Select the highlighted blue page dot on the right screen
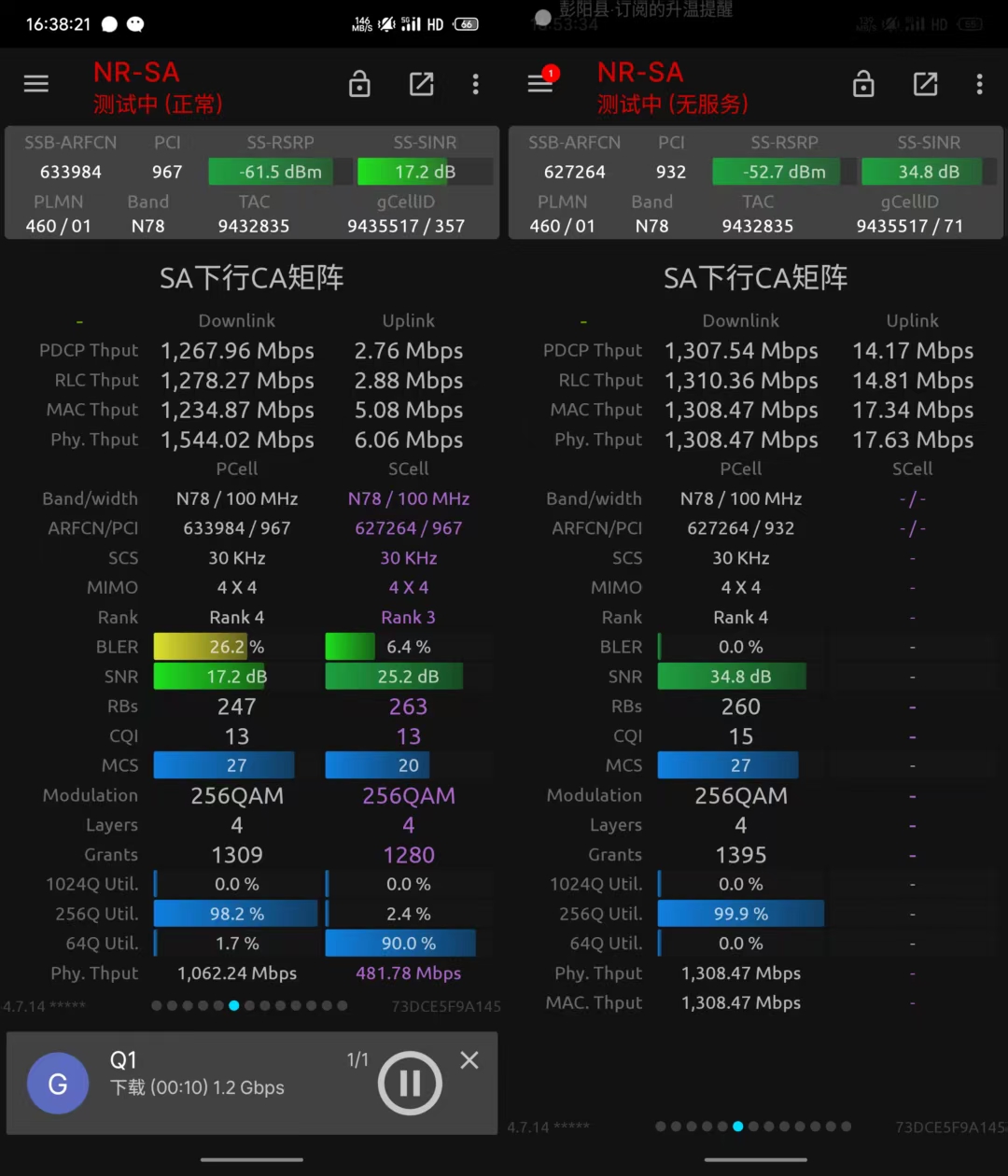The image size is (1008, 1176). [x=737, y=1127]
